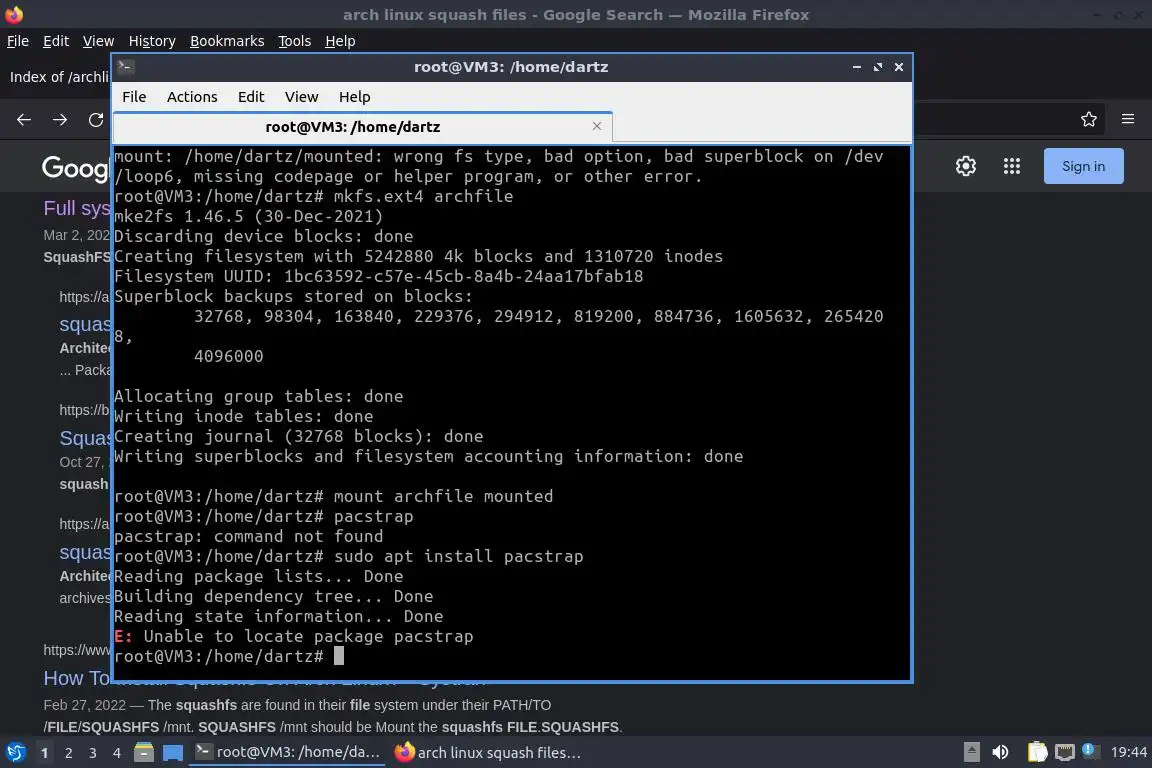Open Firefox Help menu
The height and width of the screenshot is (768, 1152).
[x=340, y=41]
